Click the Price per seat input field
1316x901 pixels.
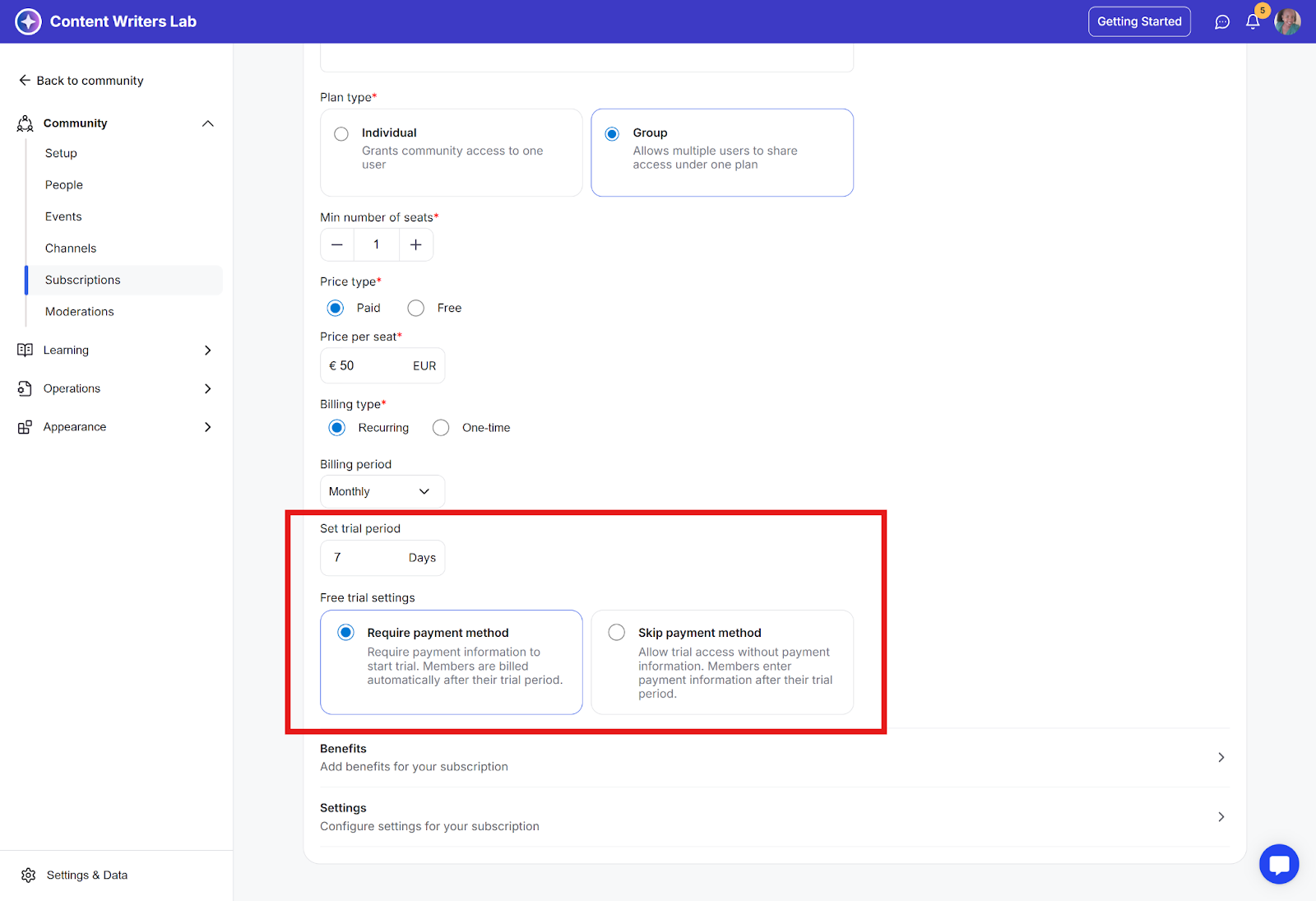382,366
